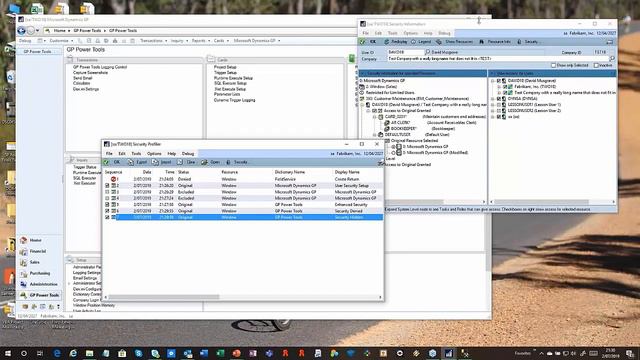Open Resource Info in Security Information toolbar
The height and width of the screenshot is (360, 640).
pos(495,42)
